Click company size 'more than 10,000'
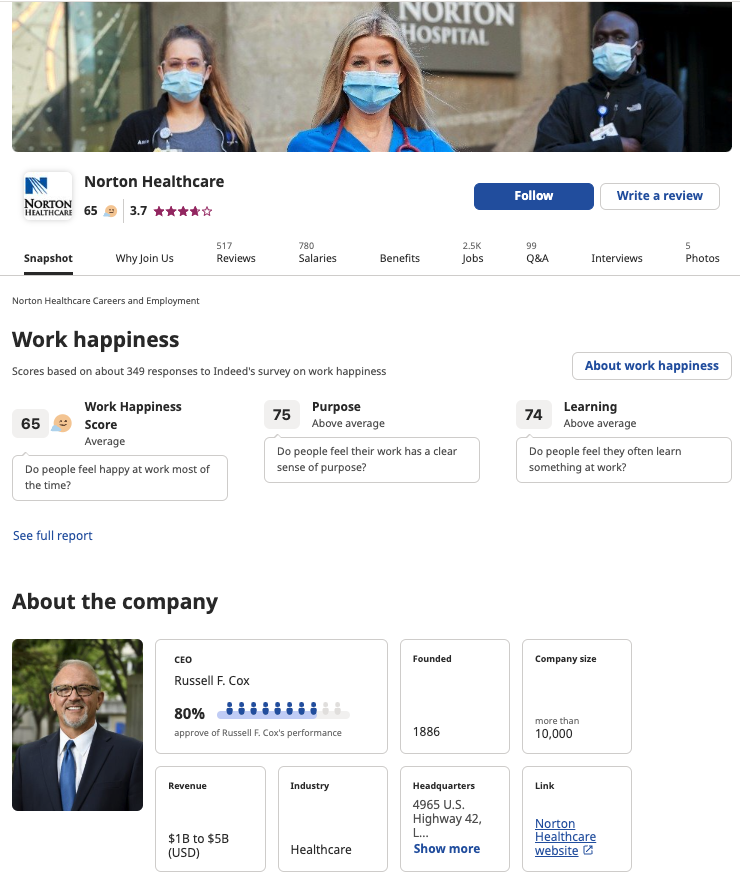The height and width of the screenshot is (886, 740). point(557,728)
